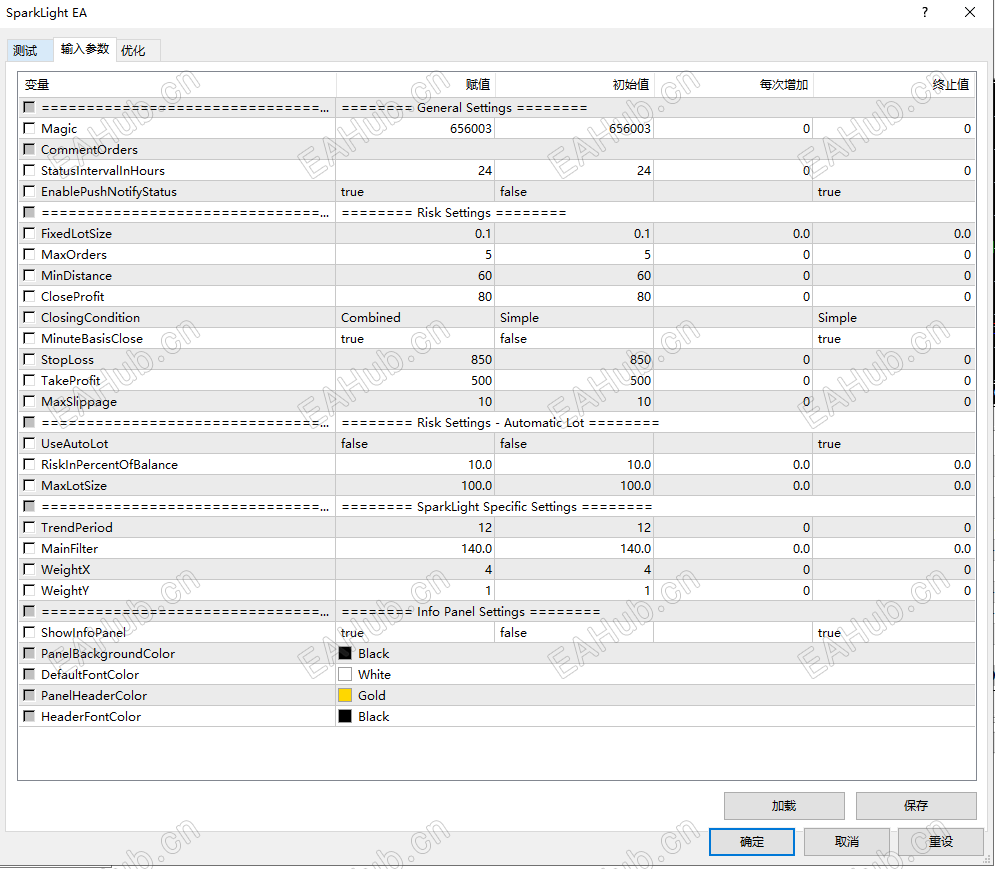The height and width of the screenshot is (869, 995).
Task: Tick the CloseProfit checkbox
Action: coord(29,296)
